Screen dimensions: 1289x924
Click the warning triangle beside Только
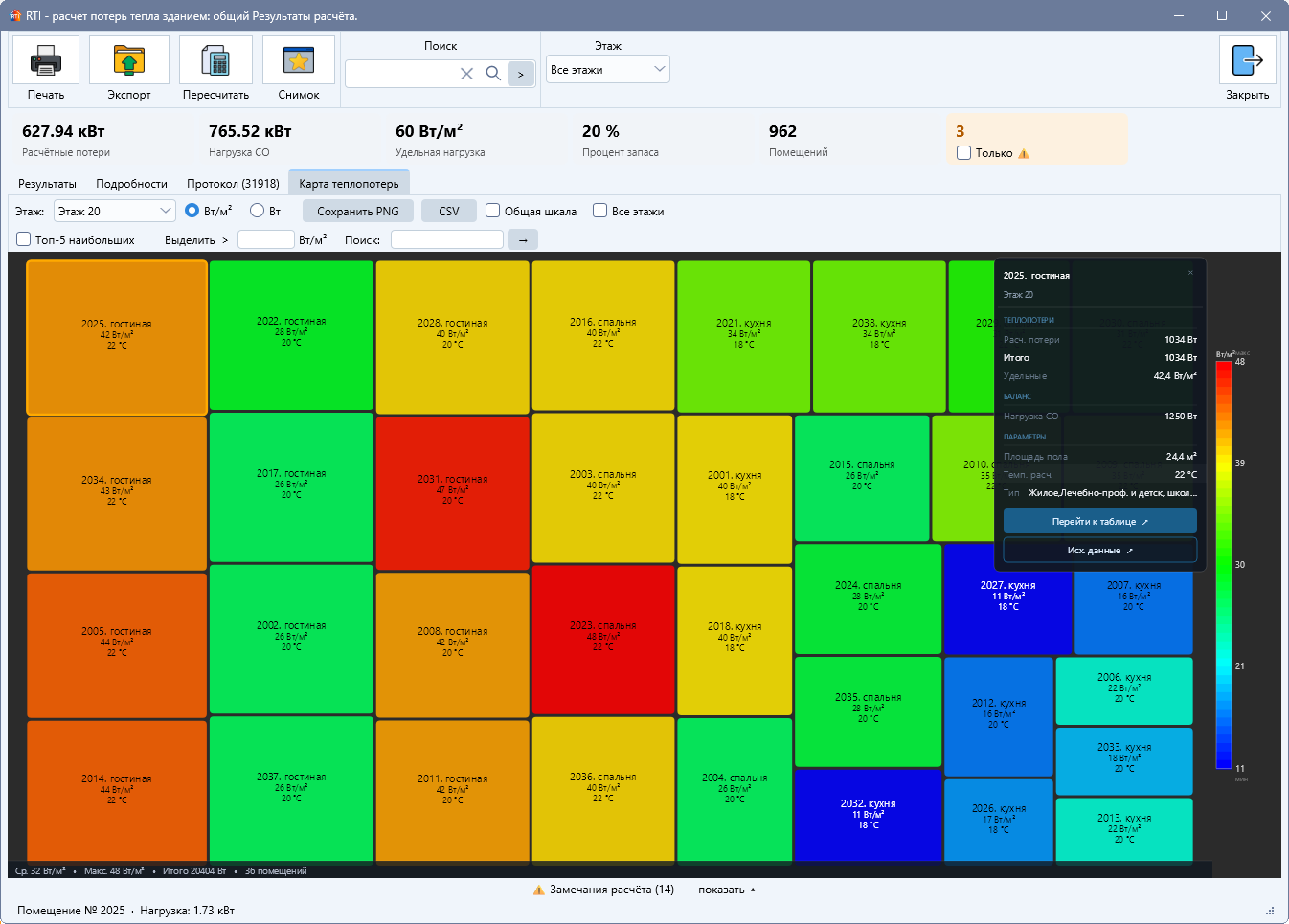point(1024,153)
